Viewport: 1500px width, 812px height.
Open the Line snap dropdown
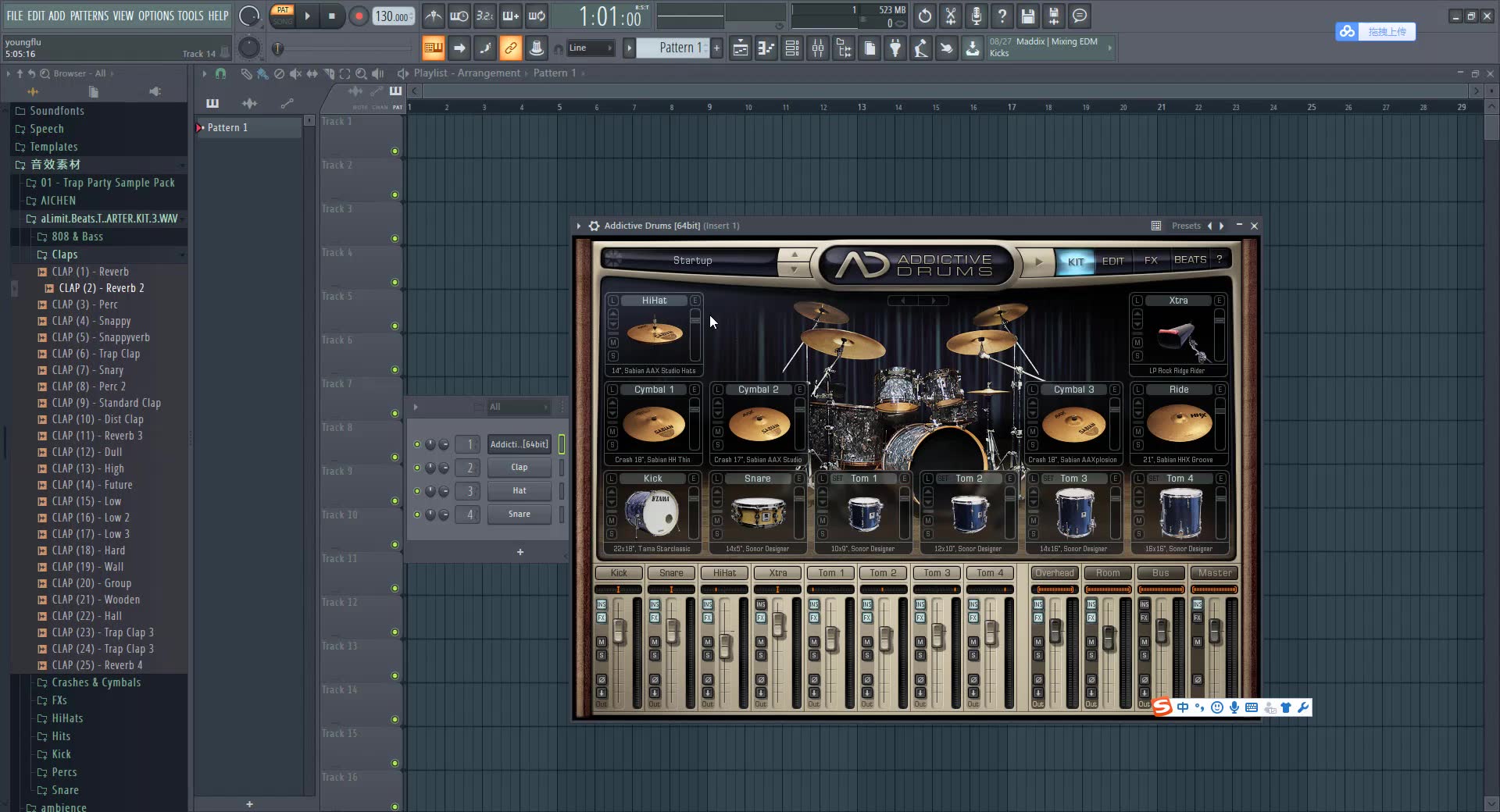590,48
